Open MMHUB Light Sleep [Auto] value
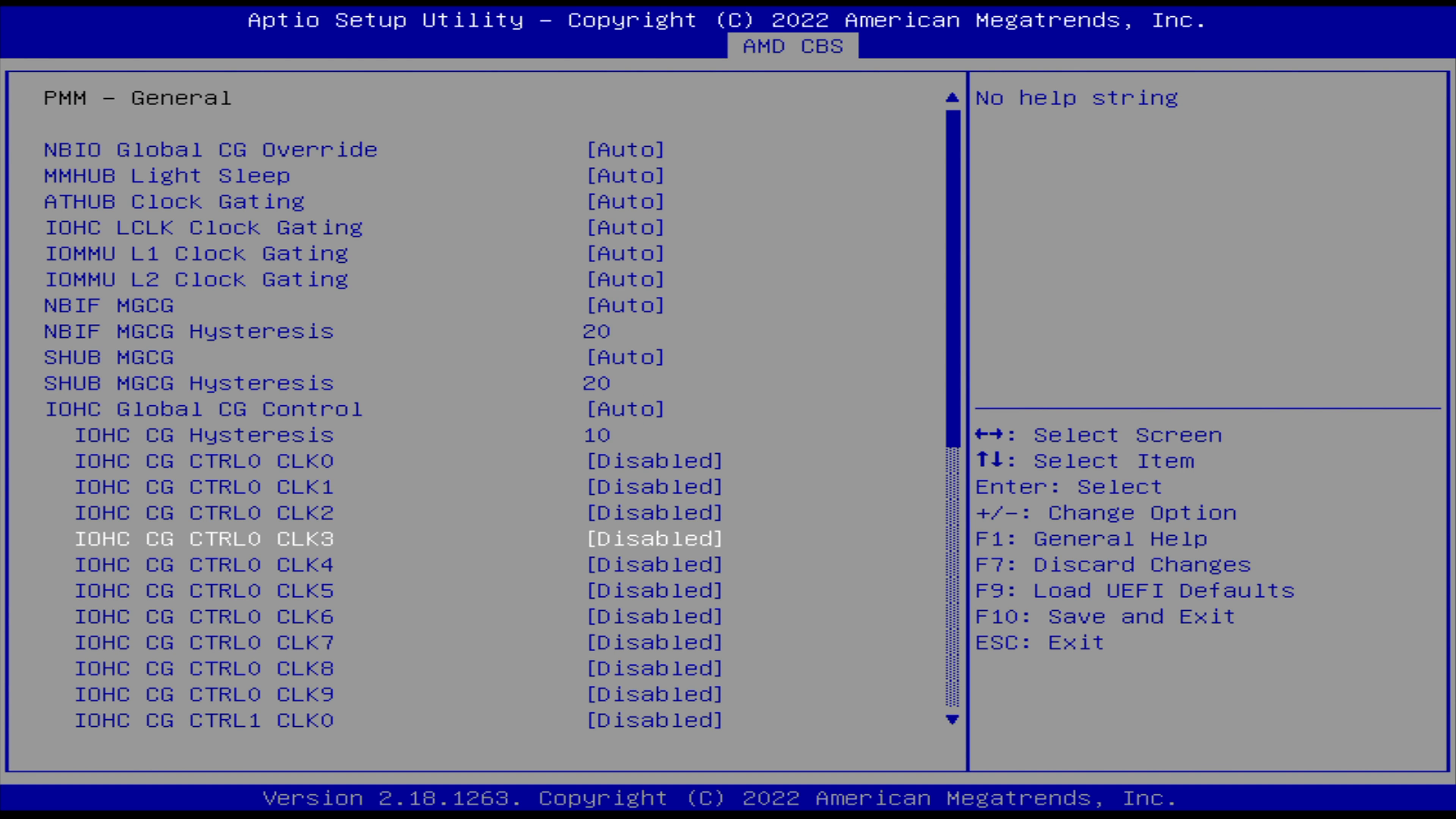Screen dimensions: 1456x819 [x=626, y=176]
